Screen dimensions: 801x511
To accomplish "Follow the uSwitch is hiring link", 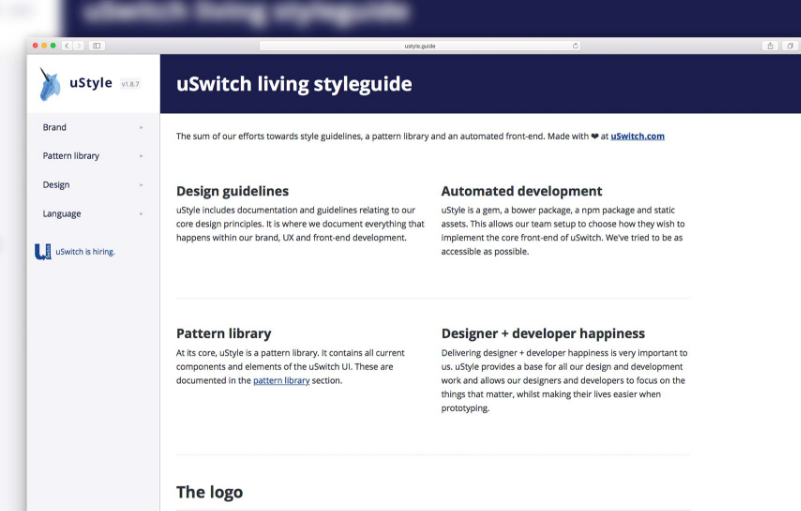I will click(85, 252).
